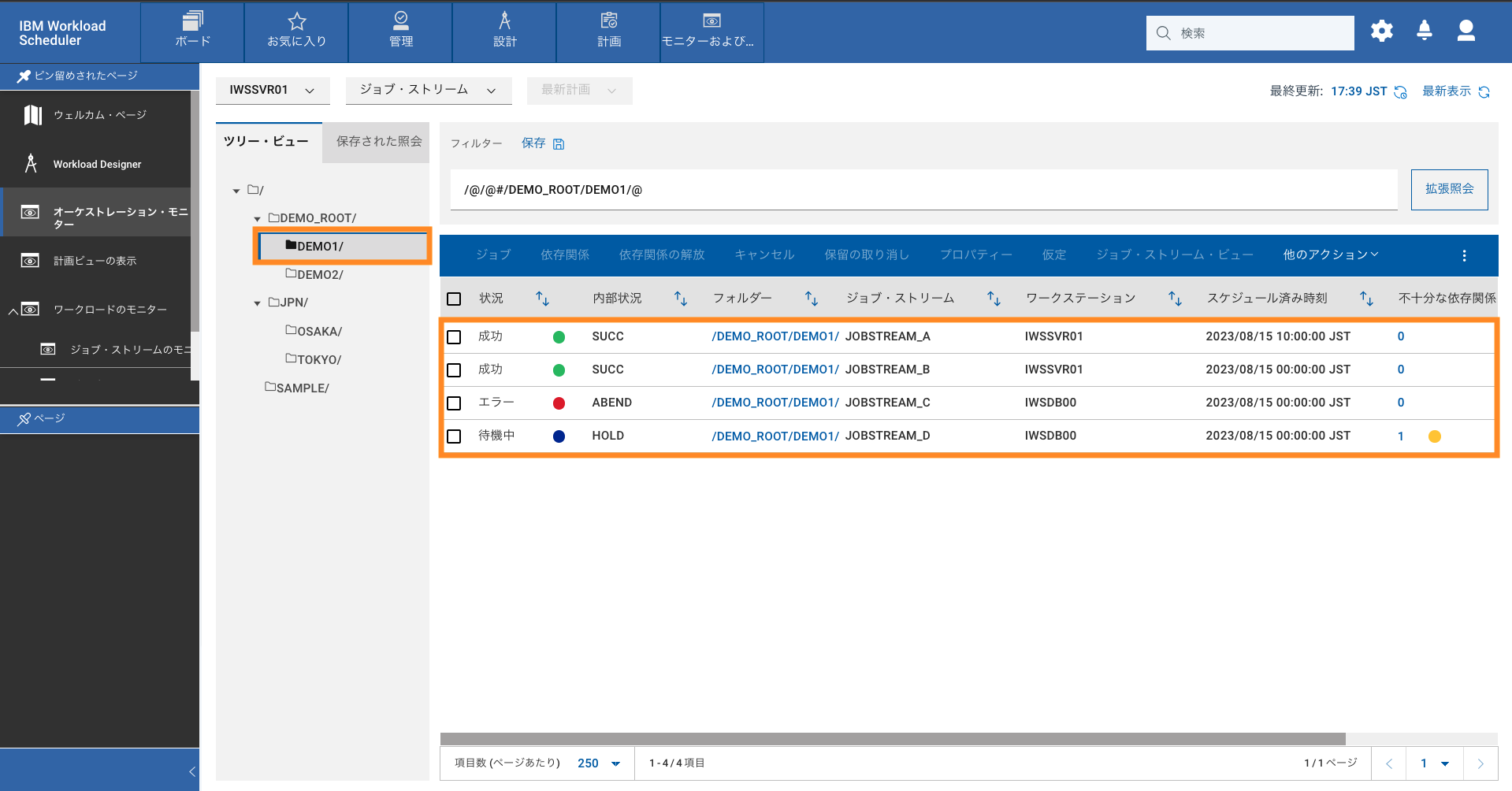Click the search magnifier icon
Viewport: 1512px width, 791px height.
click(x=1164, y=33)
